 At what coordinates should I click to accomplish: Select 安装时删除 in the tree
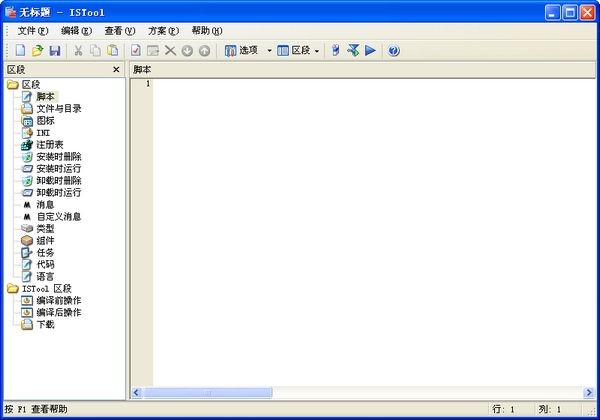click(59, 156)
